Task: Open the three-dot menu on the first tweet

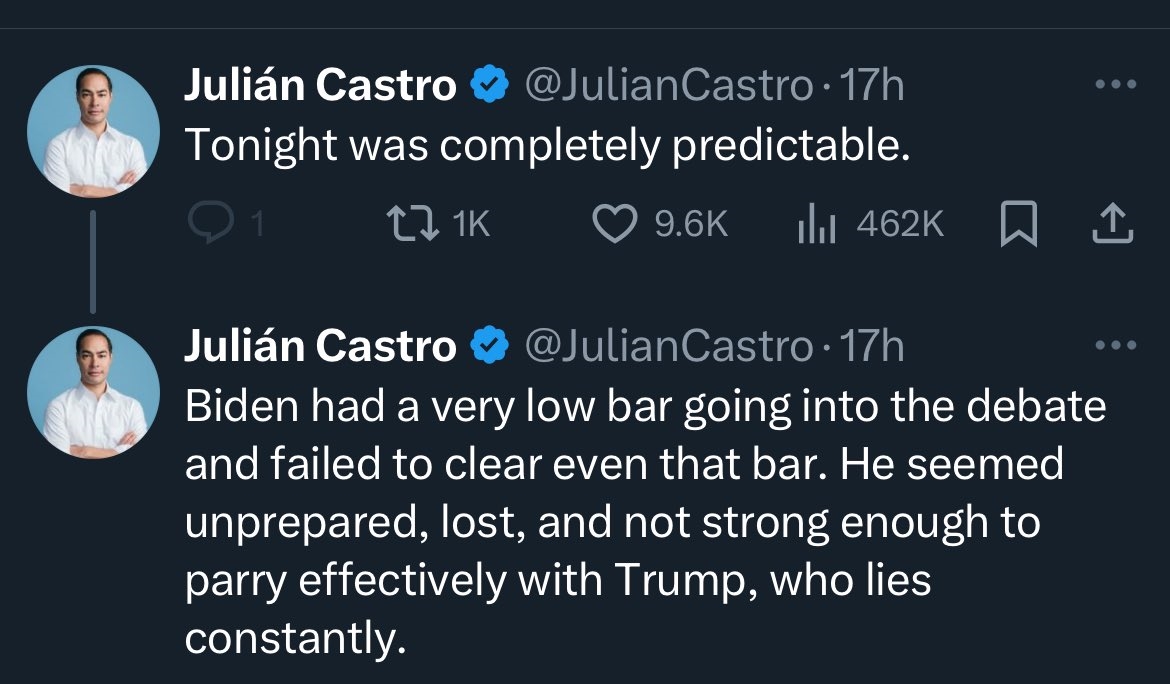Action: point(1115,87)
